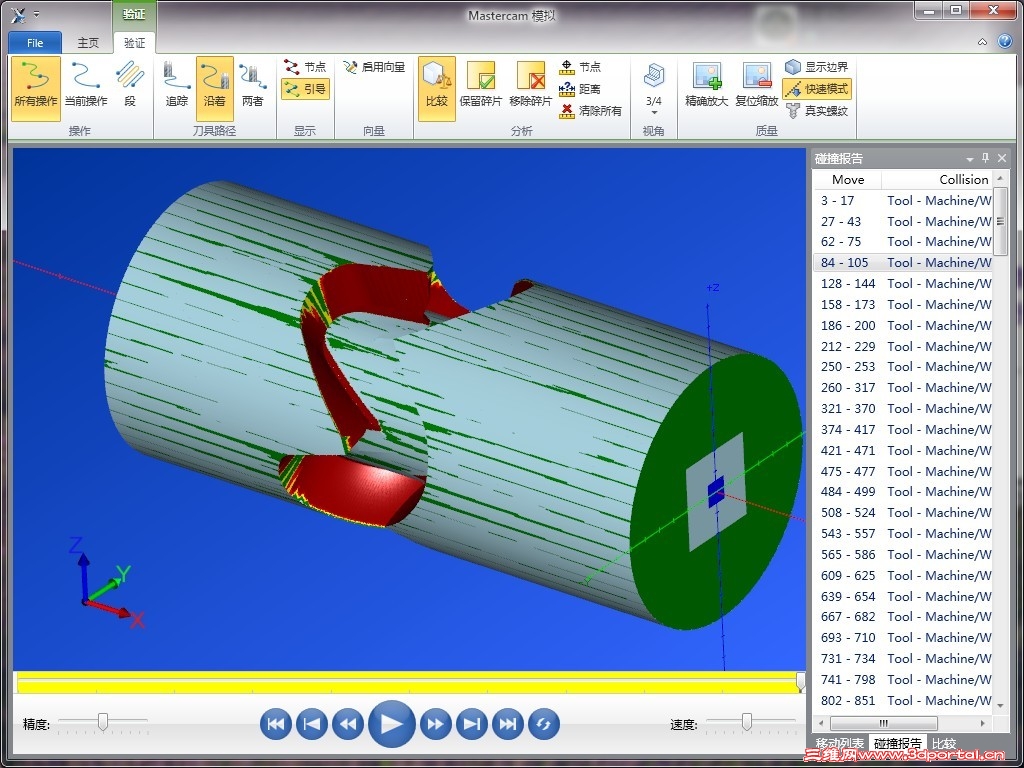The image size is (1024, 768).
Task: Switch to the 碰撞报告 bottom tab
Action: click(898, 743)
